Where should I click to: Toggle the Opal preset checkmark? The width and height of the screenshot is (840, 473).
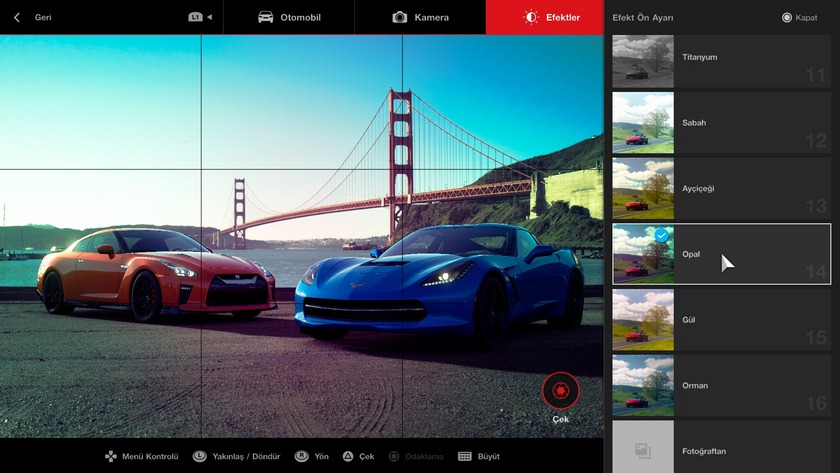pyautogui.click(x=661, y=236)
